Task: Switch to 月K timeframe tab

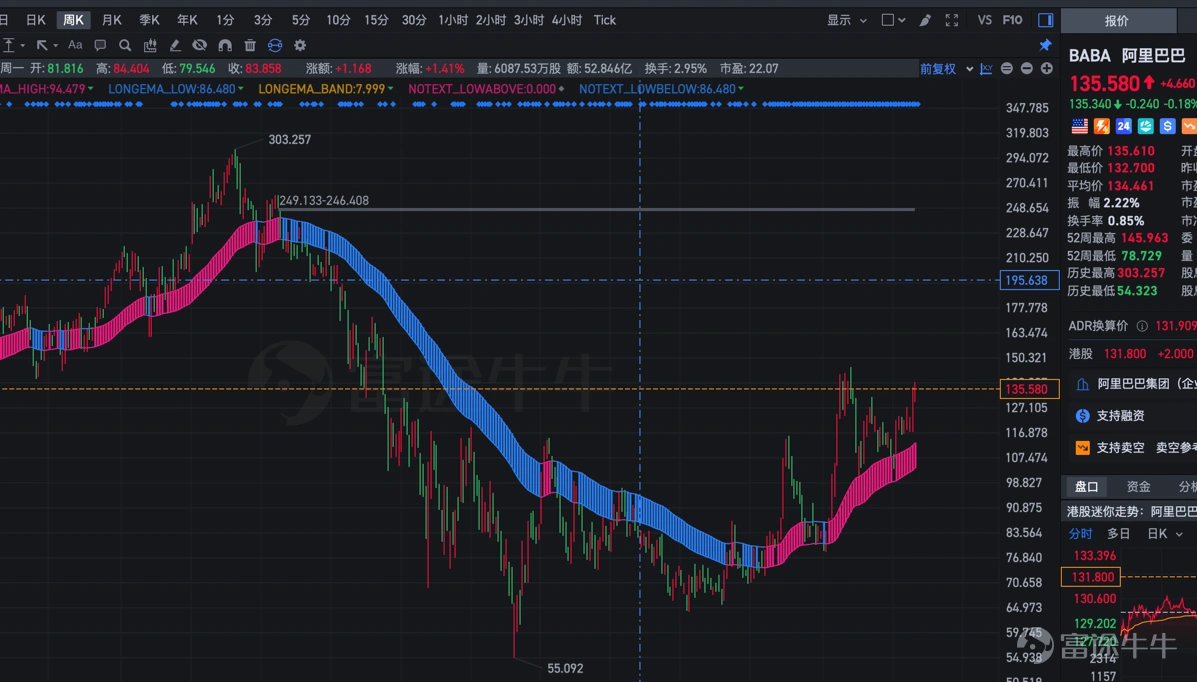Action: (112, 20)
